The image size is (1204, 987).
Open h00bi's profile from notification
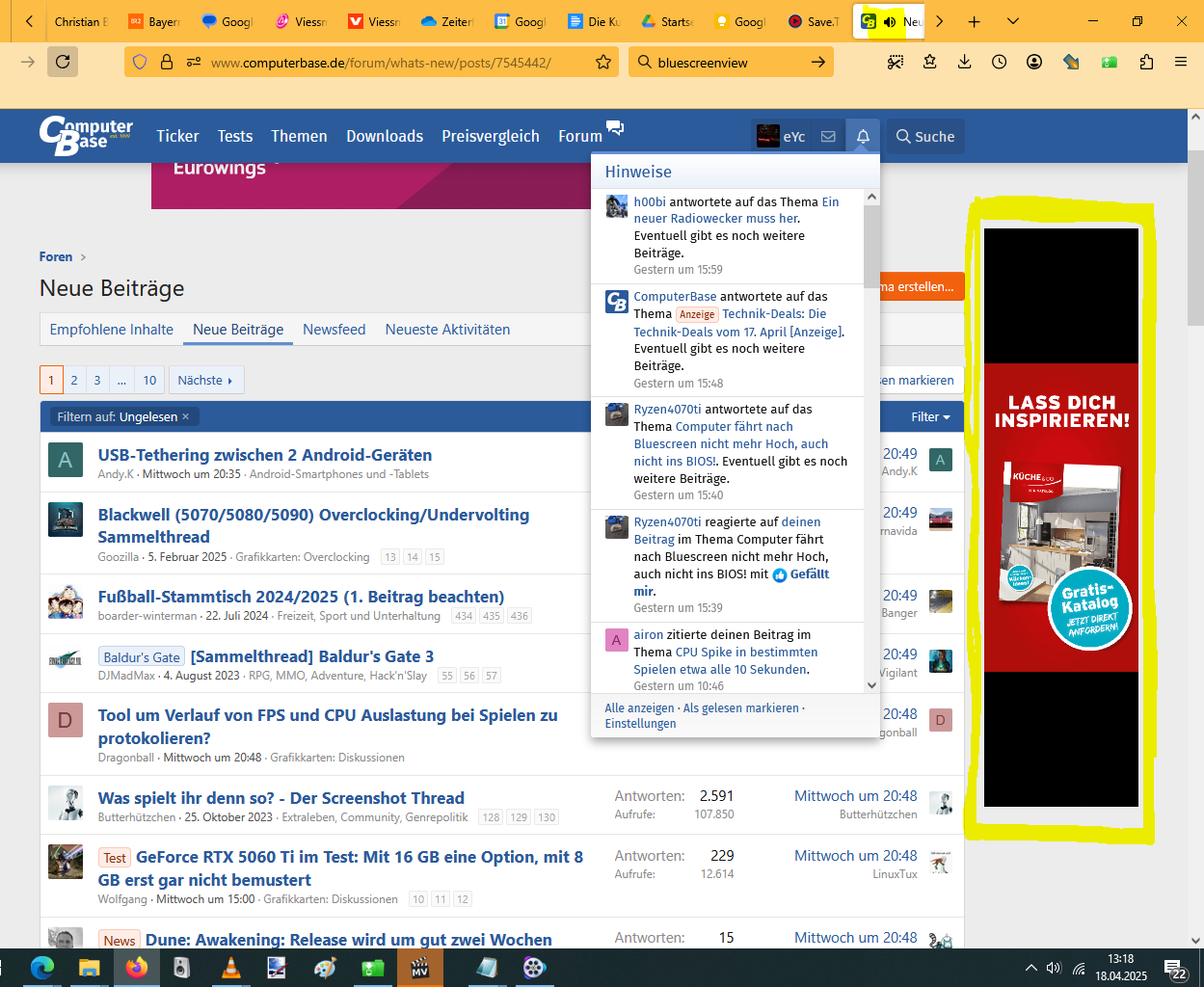click(x=650, y=201)
